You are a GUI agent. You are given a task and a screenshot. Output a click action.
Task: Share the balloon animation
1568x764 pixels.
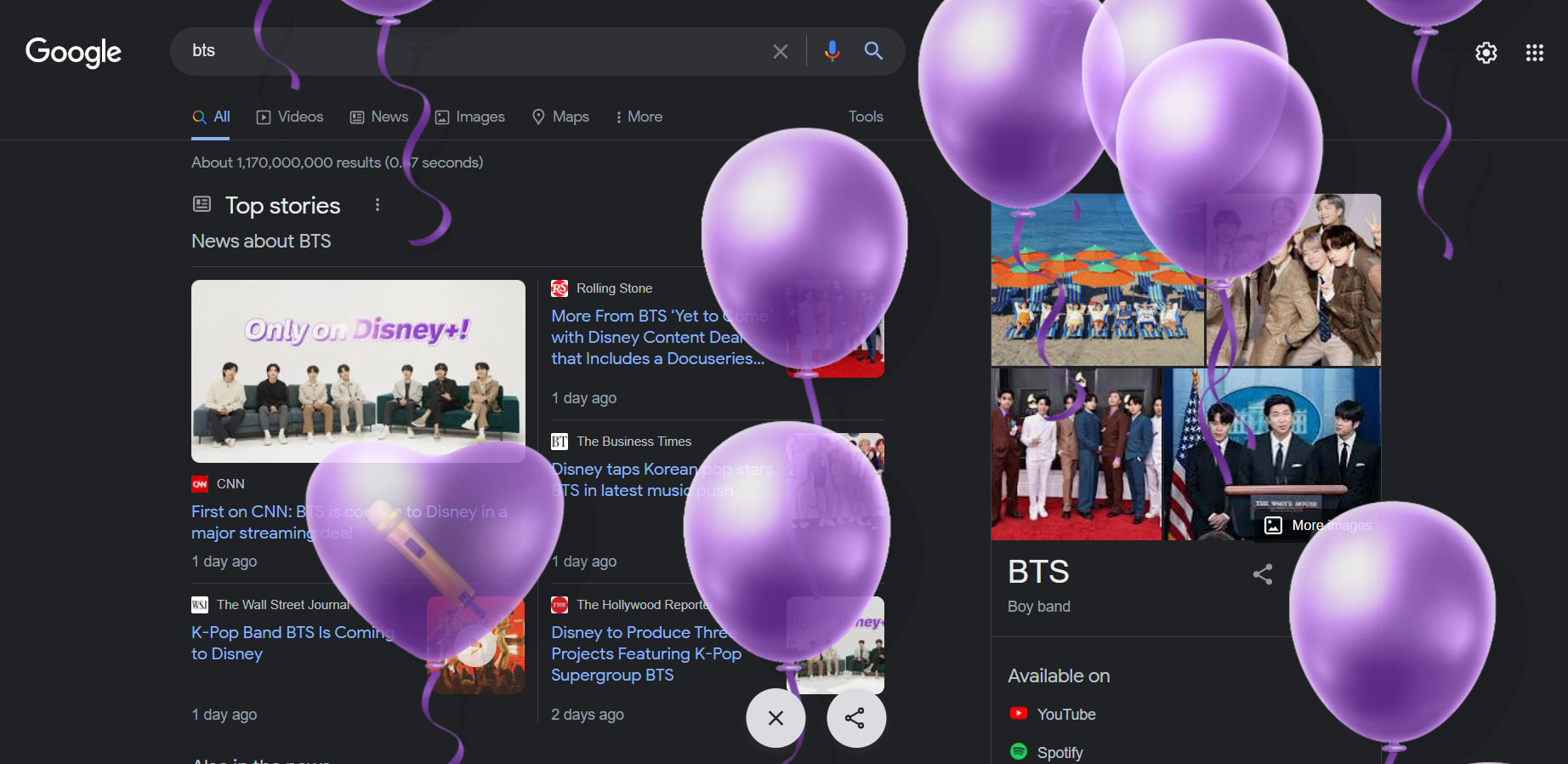[855, 718]
